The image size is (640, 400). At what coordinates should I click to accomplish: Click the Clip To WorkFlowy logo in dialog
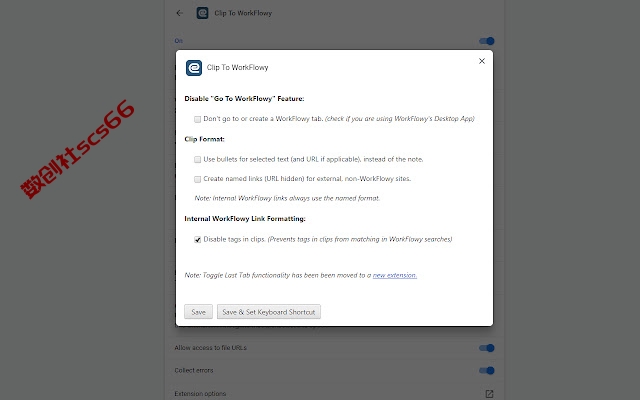point(194,68)
